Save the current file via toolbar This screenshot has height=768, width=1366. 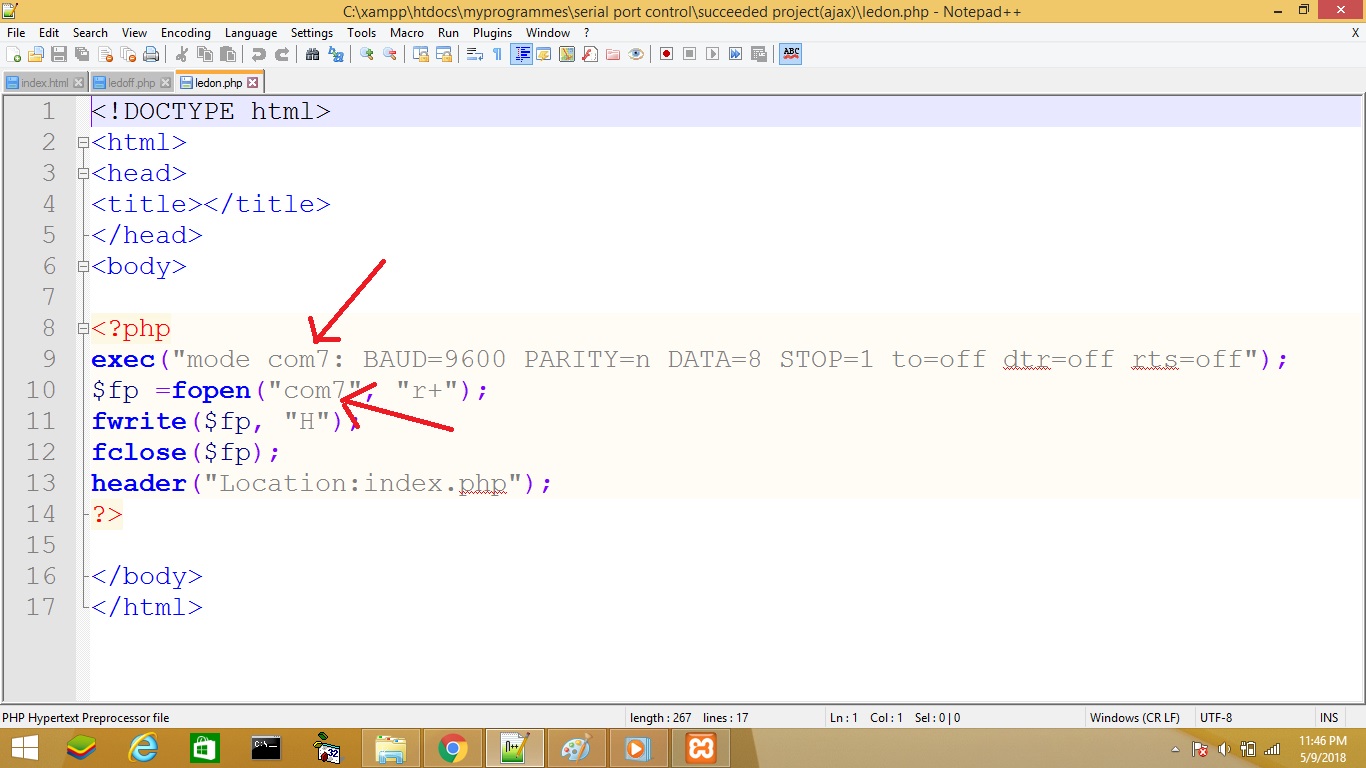[58, 54]
